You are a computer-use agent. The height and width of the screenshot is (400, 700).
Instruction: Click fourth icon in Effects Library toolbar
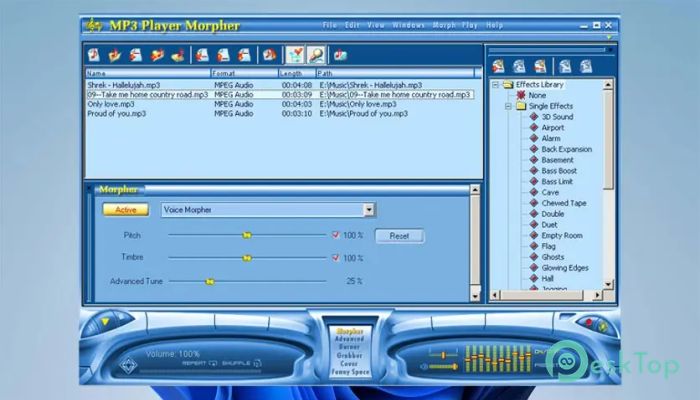(x=565, y=67)
